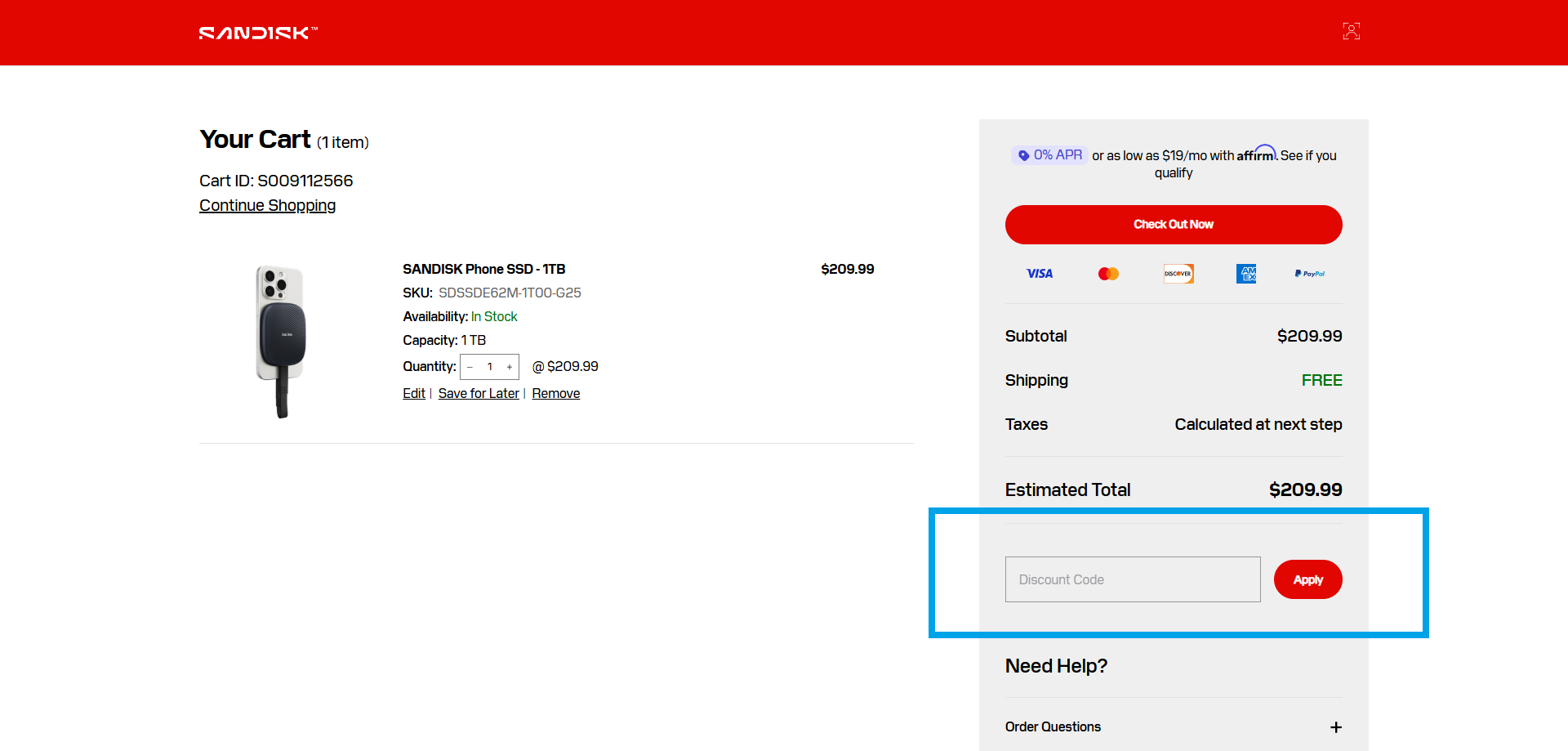Click the Cart ID S009112566 text

[276, 181]
